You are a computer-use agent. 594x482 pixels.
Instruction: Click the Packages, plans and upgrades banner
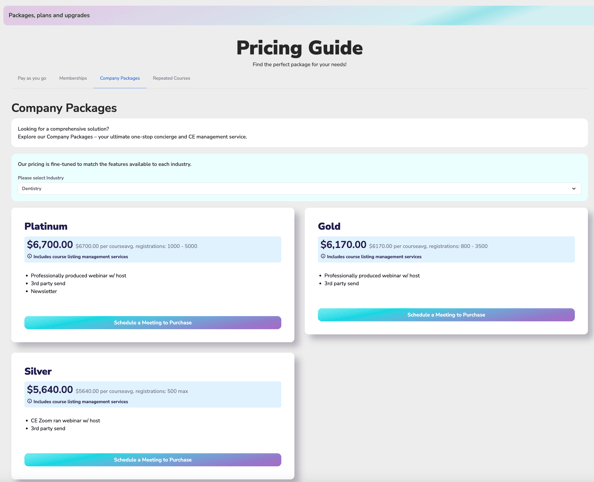click(x=299, y=16)
